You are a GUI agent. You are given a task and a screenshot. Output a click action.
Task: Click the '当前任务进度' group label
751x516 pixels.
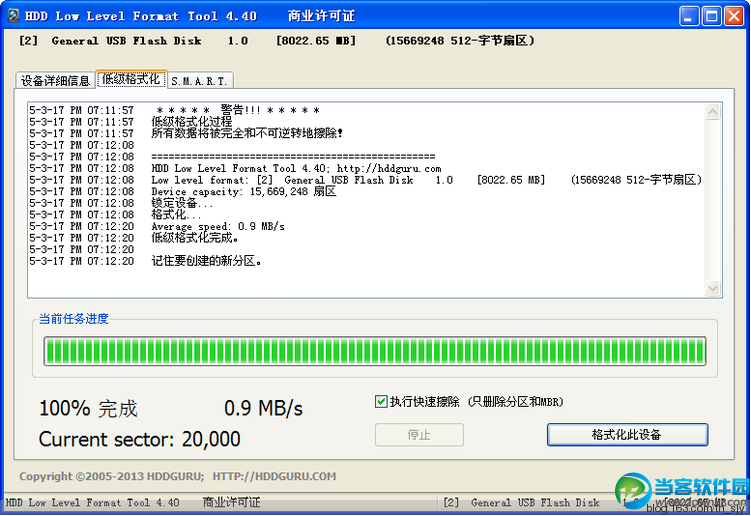click(x=74, y=319)
